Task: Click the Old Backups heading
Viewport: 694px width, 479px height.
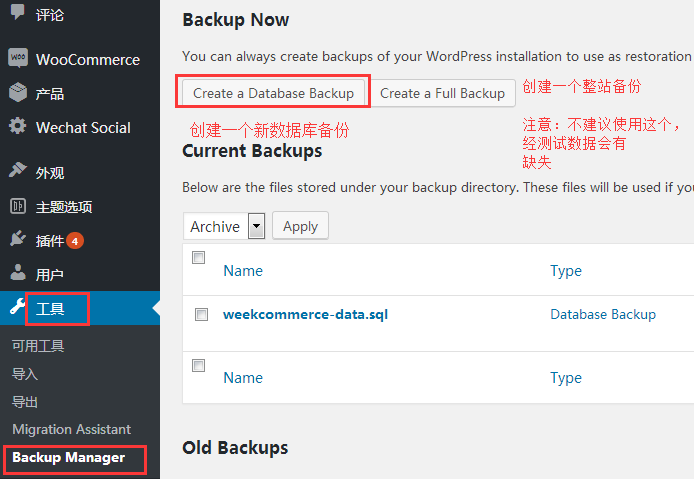Action: 235,448
